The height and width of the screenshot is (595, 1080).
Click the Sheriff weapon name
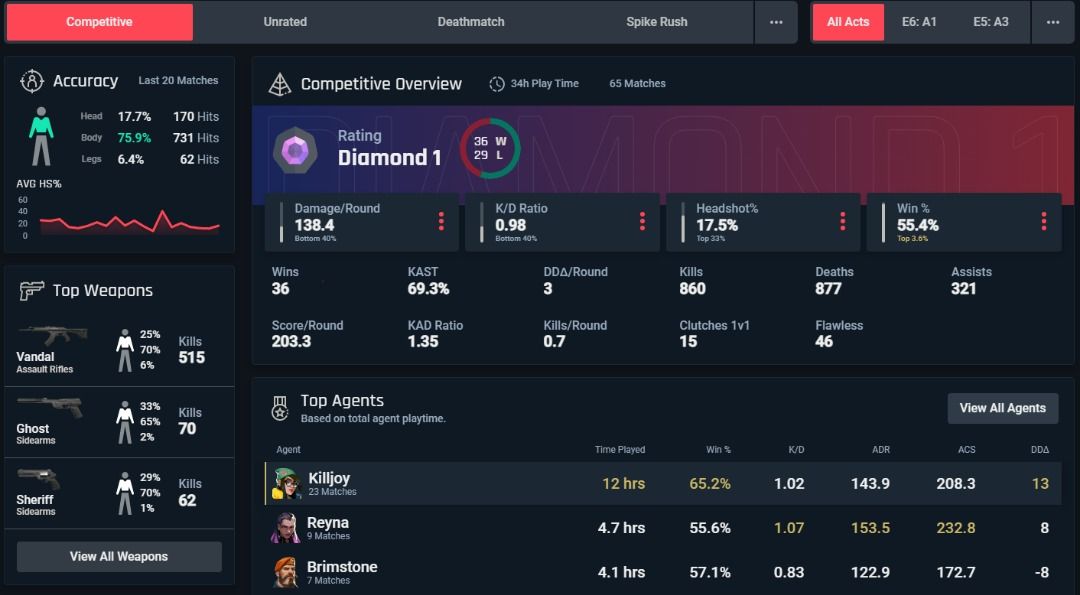(35, 499)
